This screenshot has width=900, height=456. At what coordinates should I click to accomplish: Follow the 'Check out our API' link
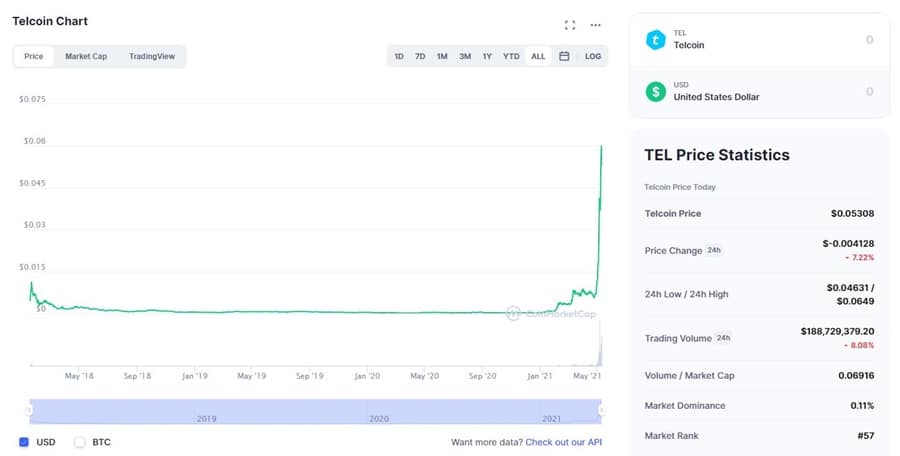[x=564, y=442]
